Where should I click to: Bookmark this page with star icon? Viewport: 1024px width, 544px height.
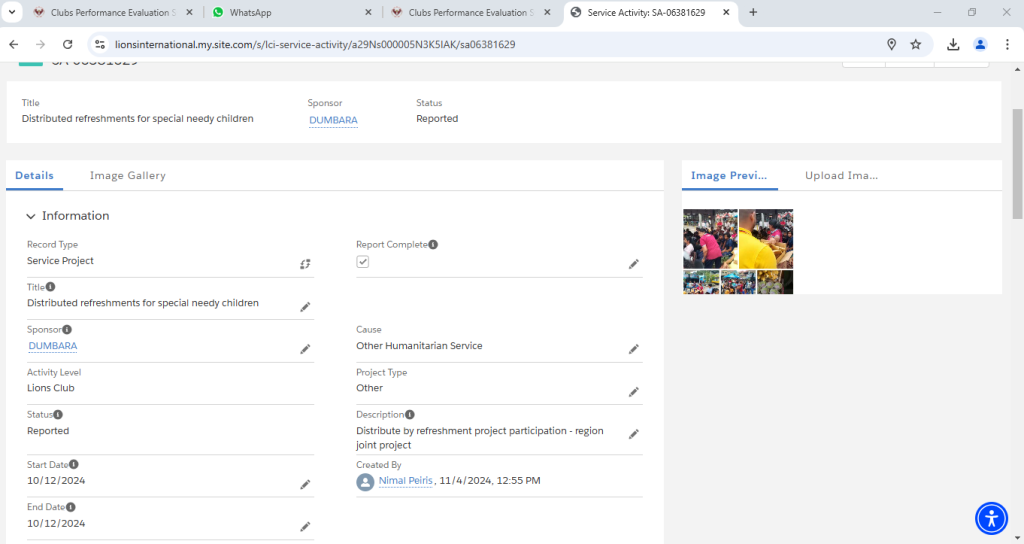(x=916, y=44)
